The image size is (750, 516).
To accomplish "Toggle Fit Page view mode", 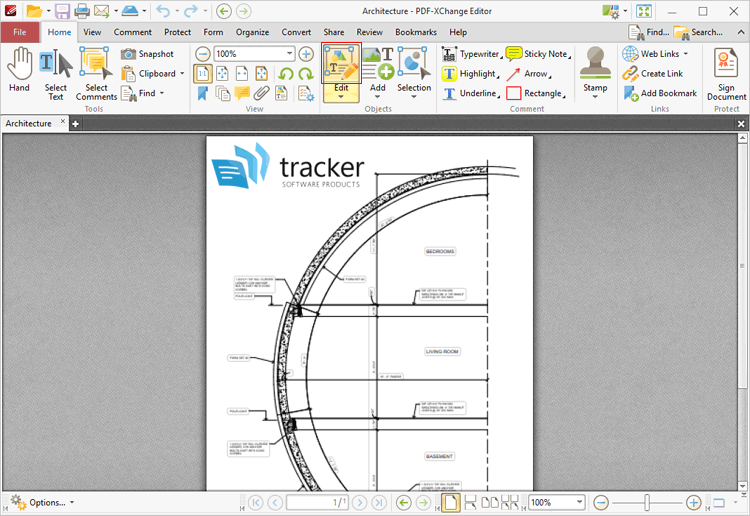I will point(222,74).
